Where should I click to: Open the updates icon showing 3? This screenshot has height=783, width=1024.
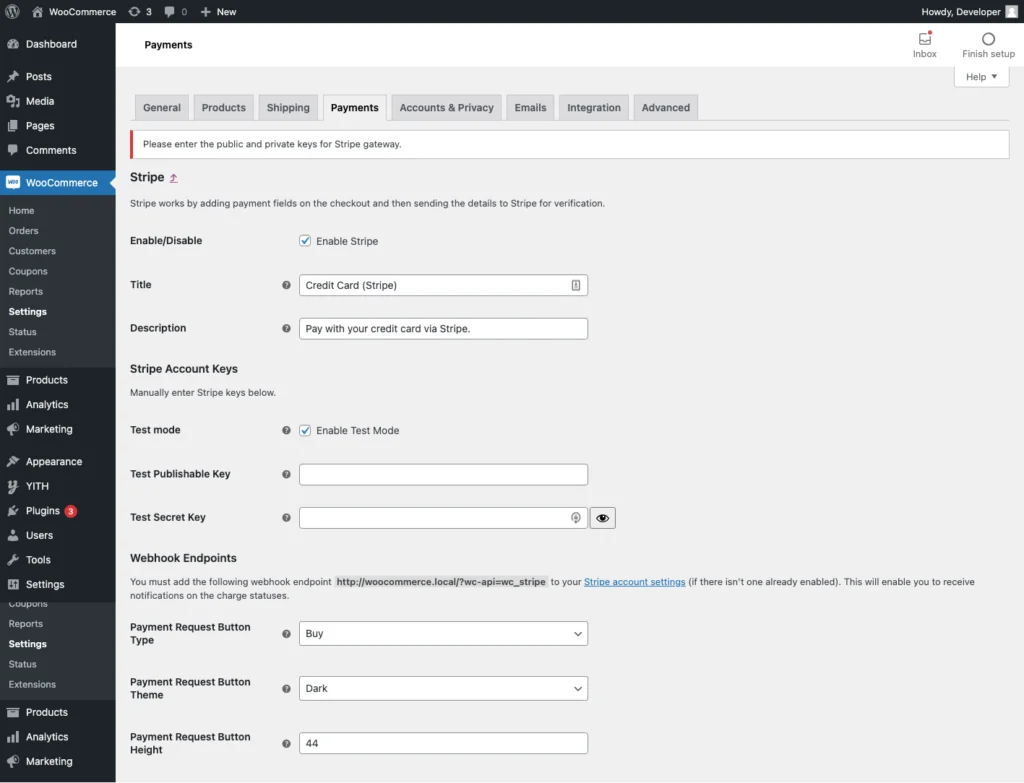point(140,12)
